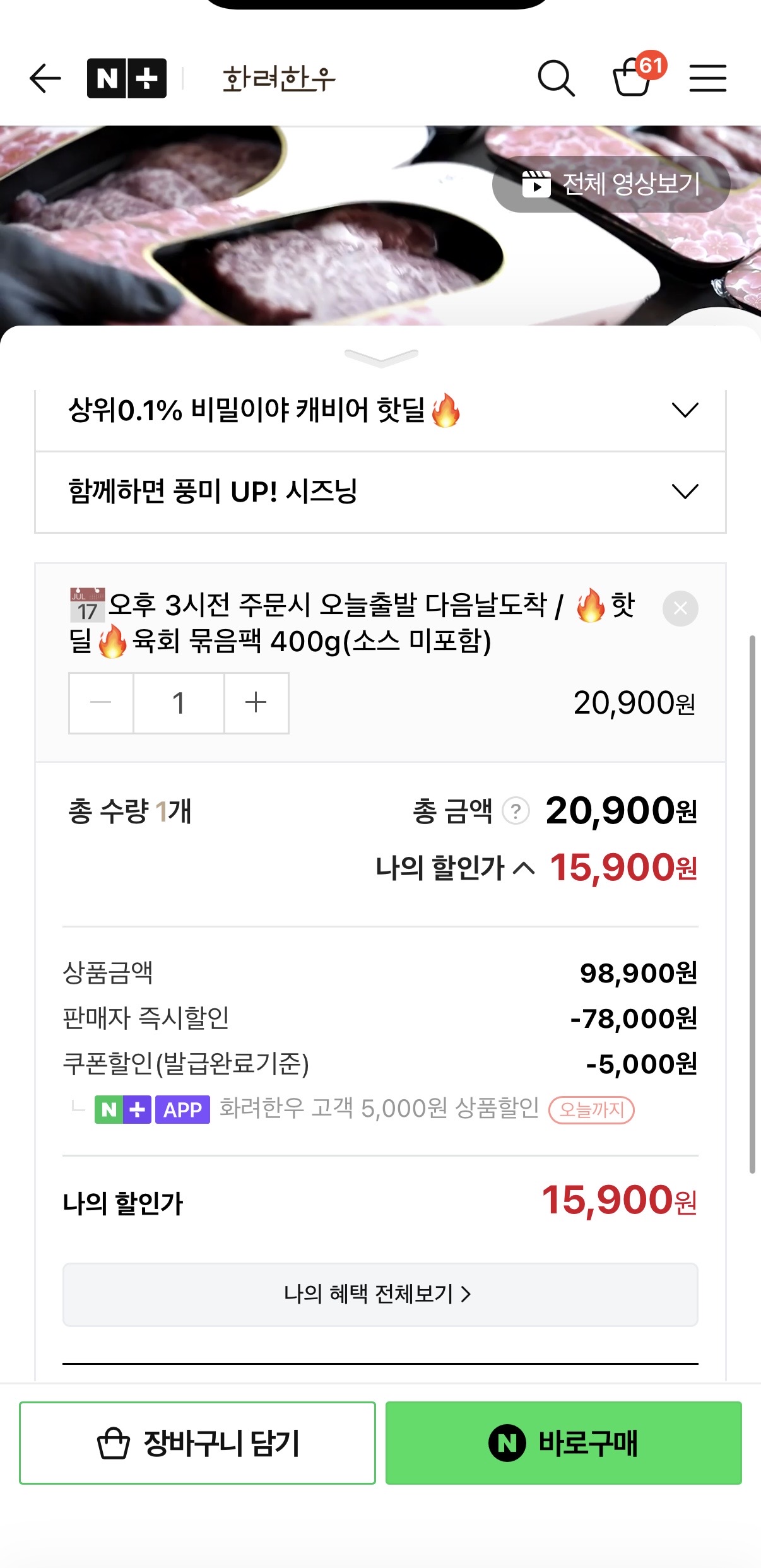Tap the 총 금액 help question icon
Viewport: 761px width, 1568px height.
(x=516, y=811)
